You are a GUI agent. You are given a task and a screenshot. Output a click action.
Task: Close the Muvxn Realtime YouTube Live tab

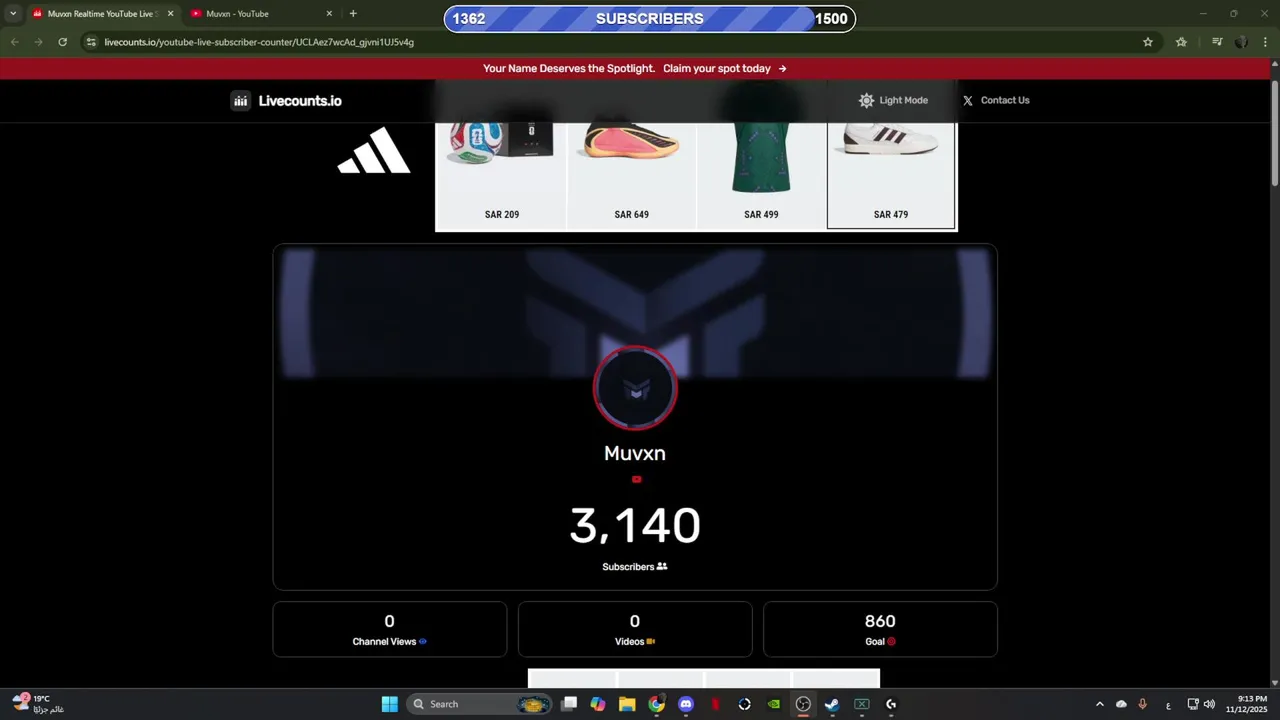click(170, 14)
